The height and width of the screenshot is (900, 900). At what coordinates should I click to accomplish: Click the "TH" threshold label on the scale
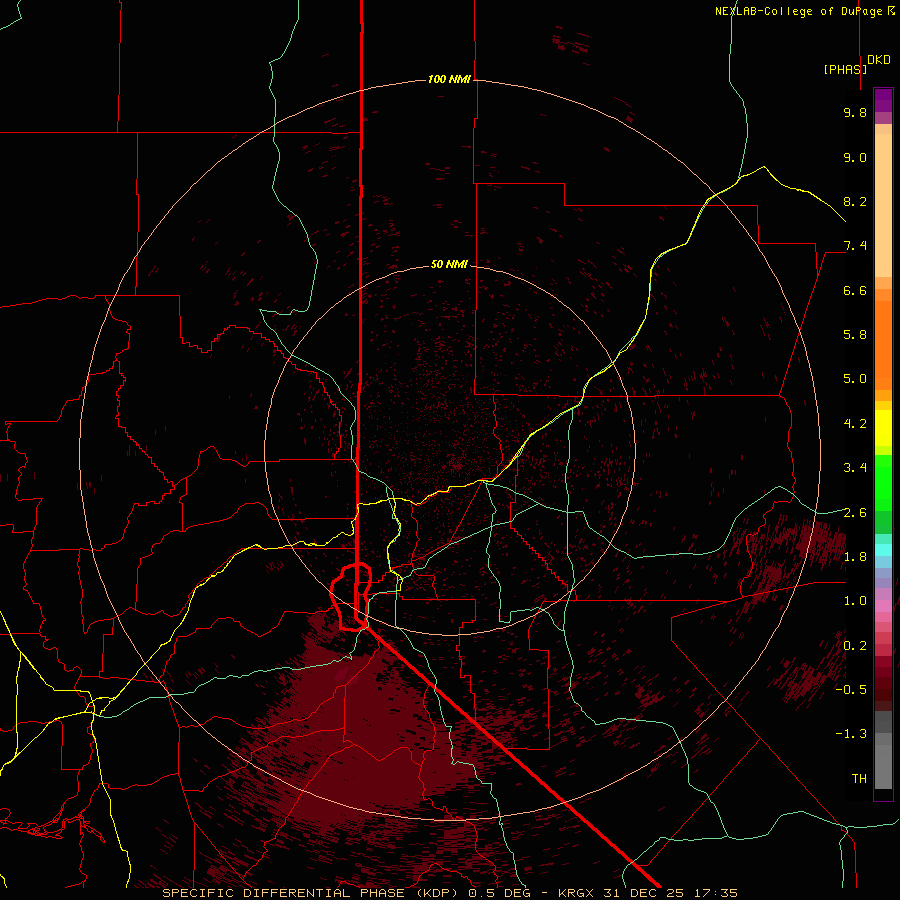pos(859,779)
